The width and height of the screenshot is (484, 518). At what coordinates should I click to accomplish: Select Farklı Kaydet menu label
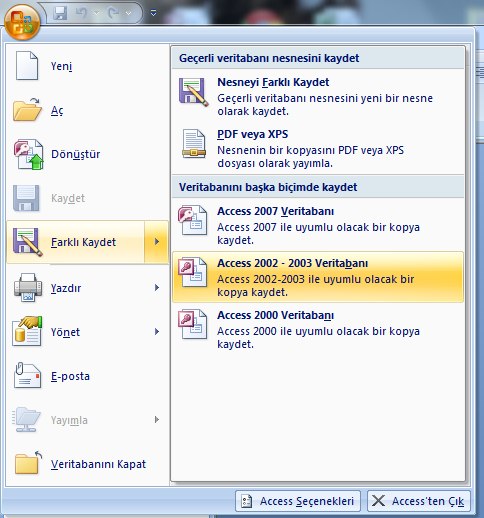pyautogui.click(x=83, y=242)
